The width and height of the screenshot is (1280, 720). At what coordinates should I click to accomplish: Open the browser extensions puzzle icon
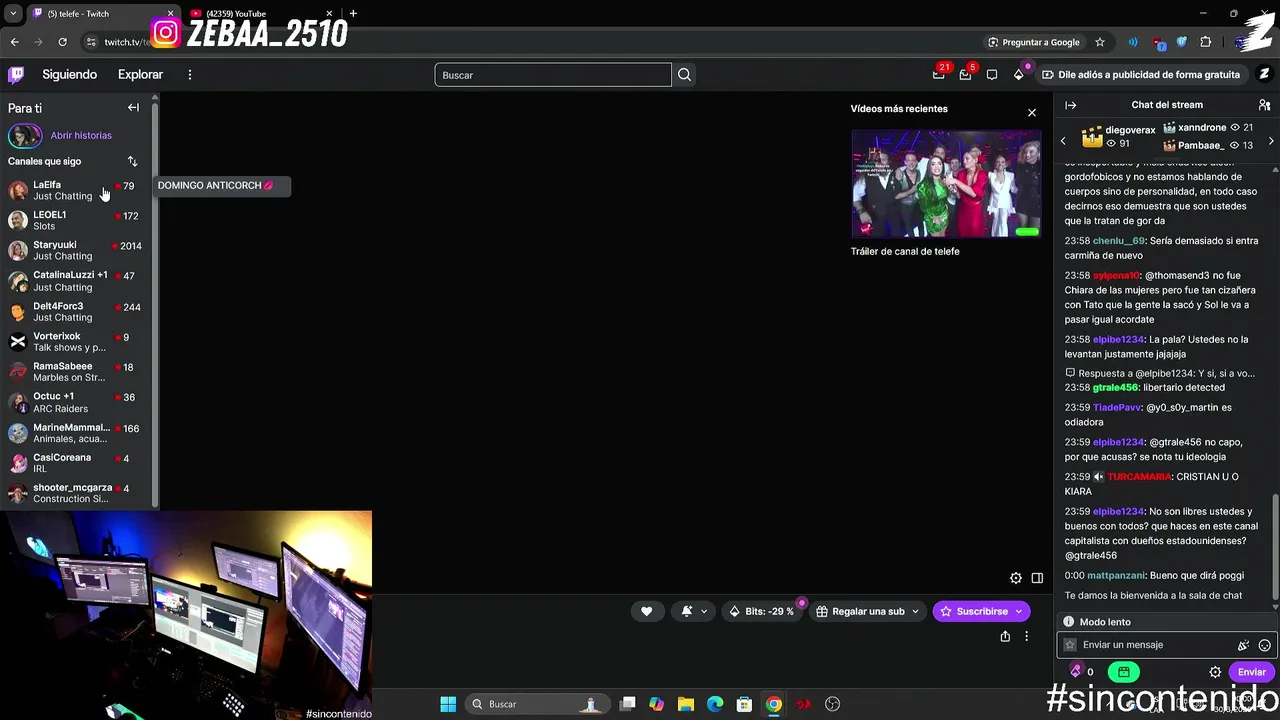1206,42
